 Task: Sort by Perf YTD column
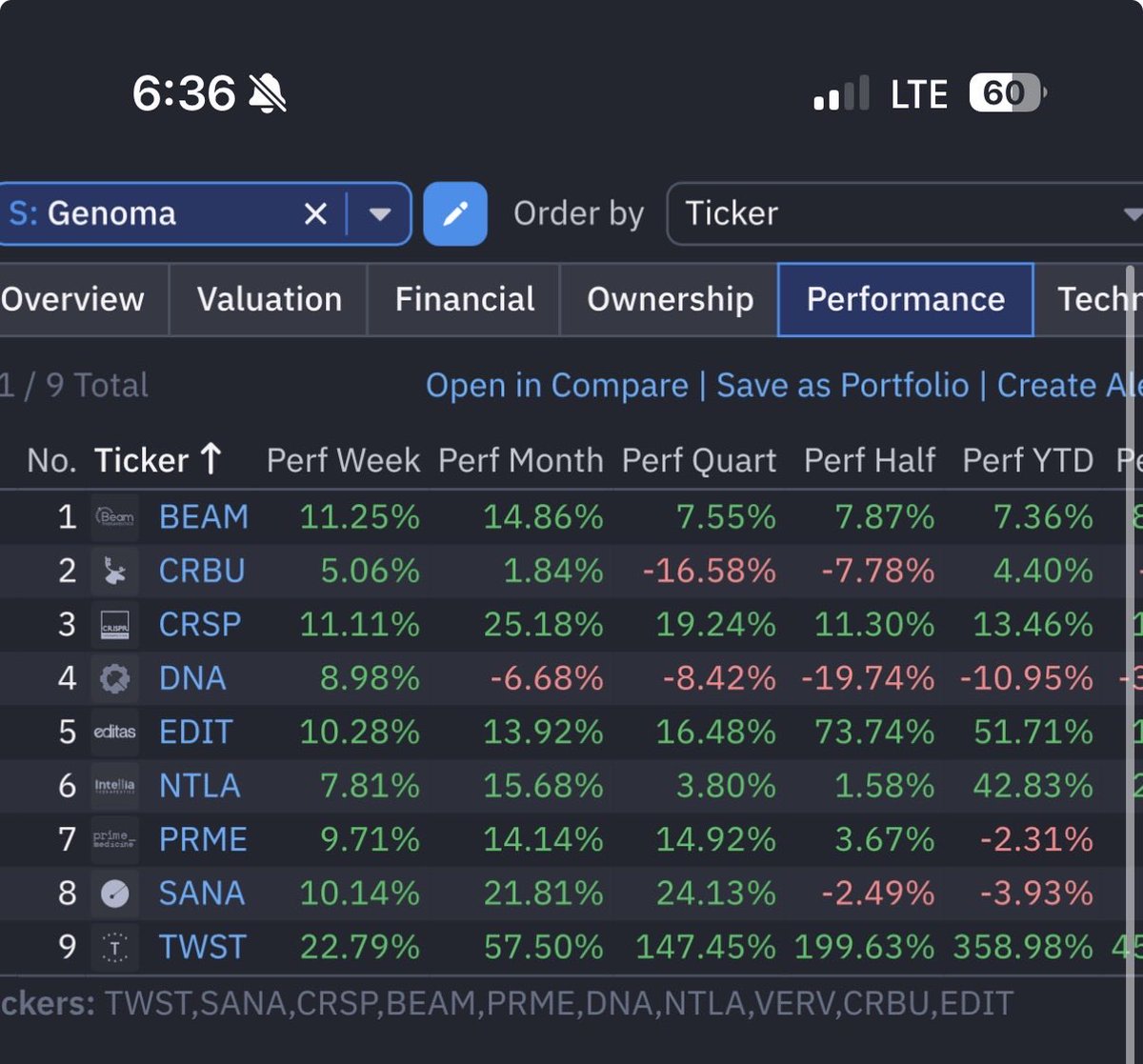coord(1028,461)
